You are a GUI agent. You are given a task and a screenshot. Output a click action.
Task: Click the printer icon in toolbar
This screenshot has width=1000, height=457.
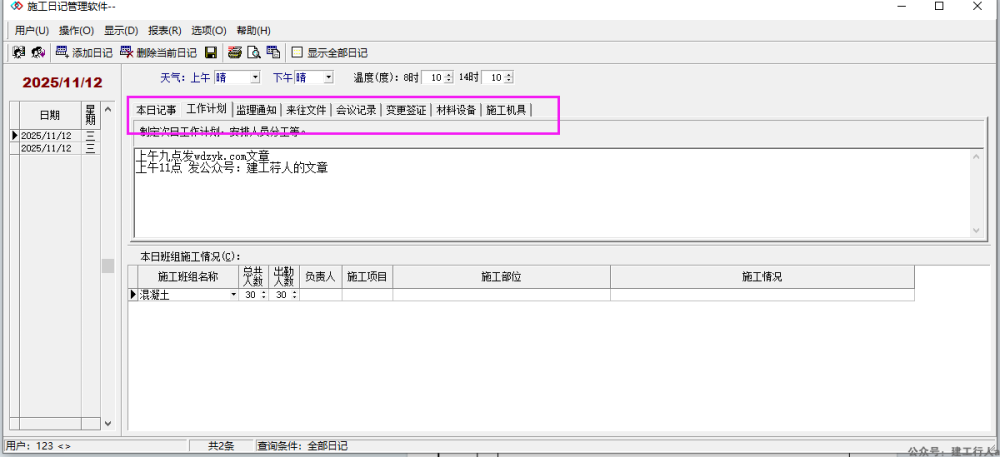(234, 52)
